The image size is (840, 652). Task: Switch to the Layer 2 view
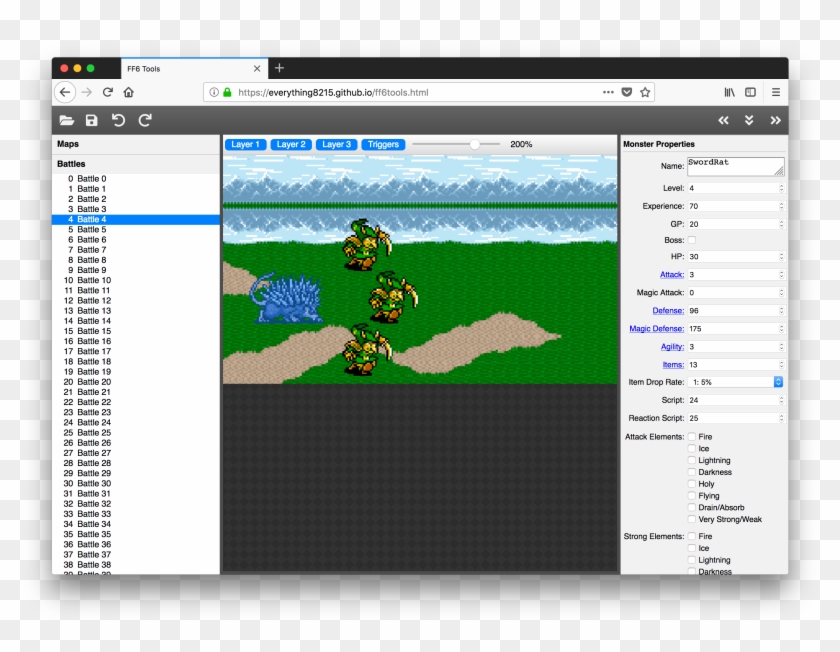290,144
